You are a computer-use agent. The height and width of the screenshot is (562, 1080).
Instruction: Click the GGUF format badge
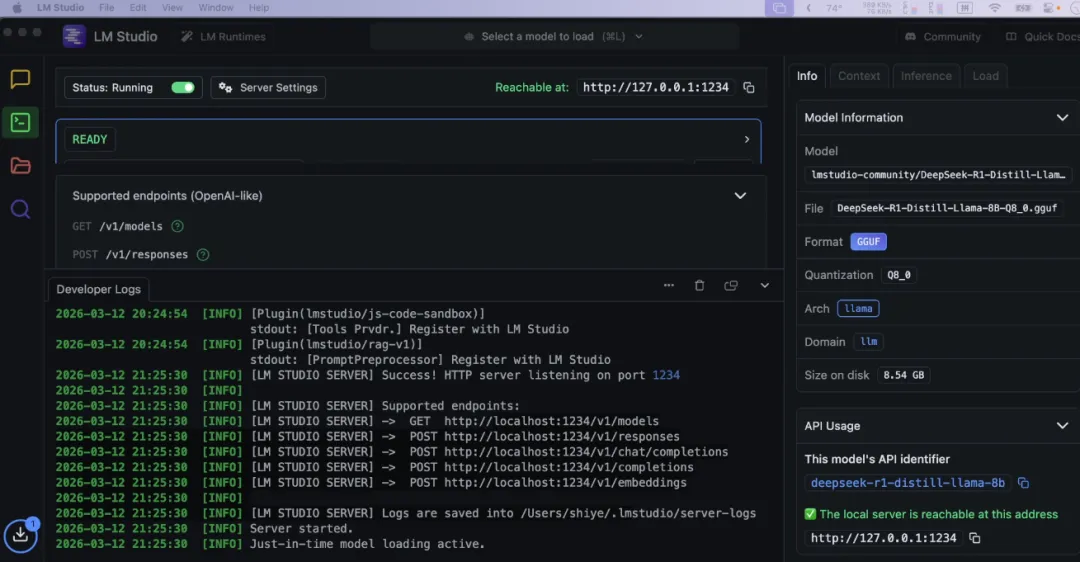point(868,242)
